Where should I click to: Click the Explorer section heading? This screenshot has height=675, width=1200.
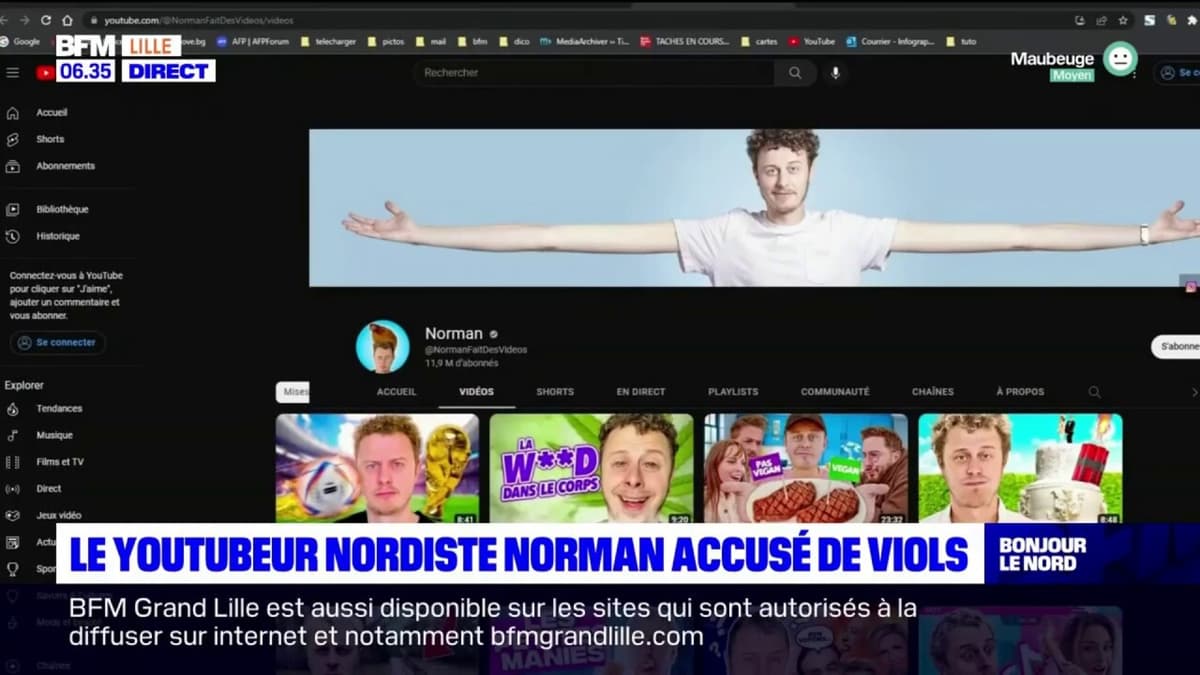pyautogui.click(x=24, y=385)
